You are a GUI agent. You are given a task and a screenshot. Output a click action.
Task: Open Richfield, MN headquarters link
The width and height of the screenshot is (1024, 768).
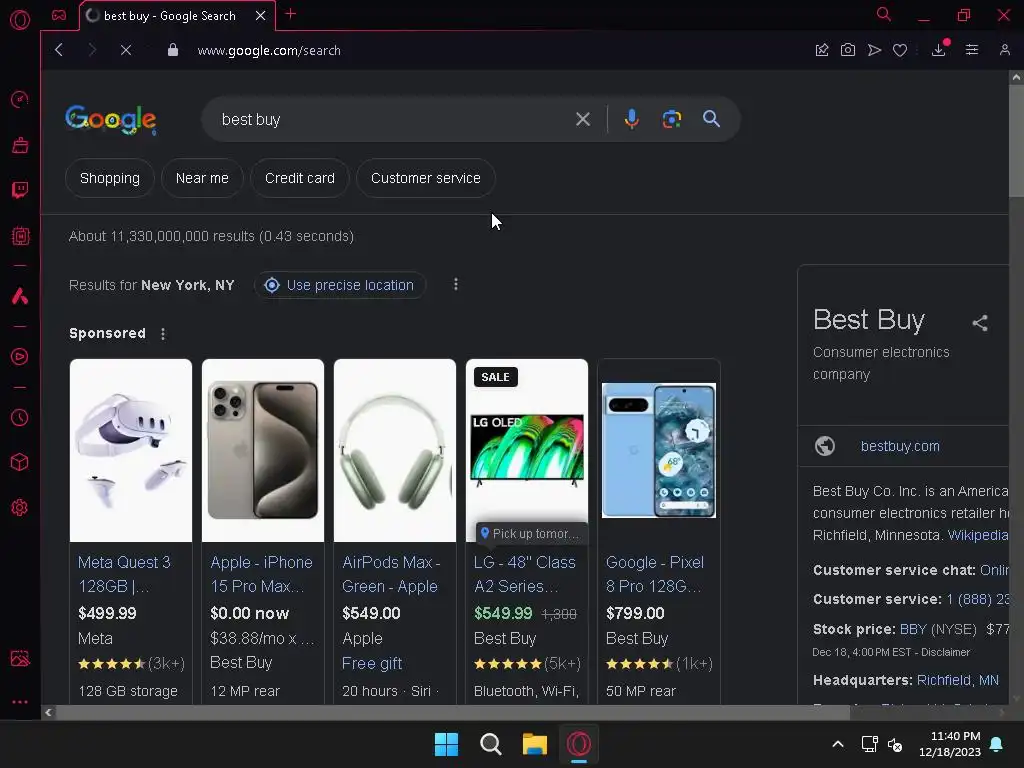(x=957, y=680)
